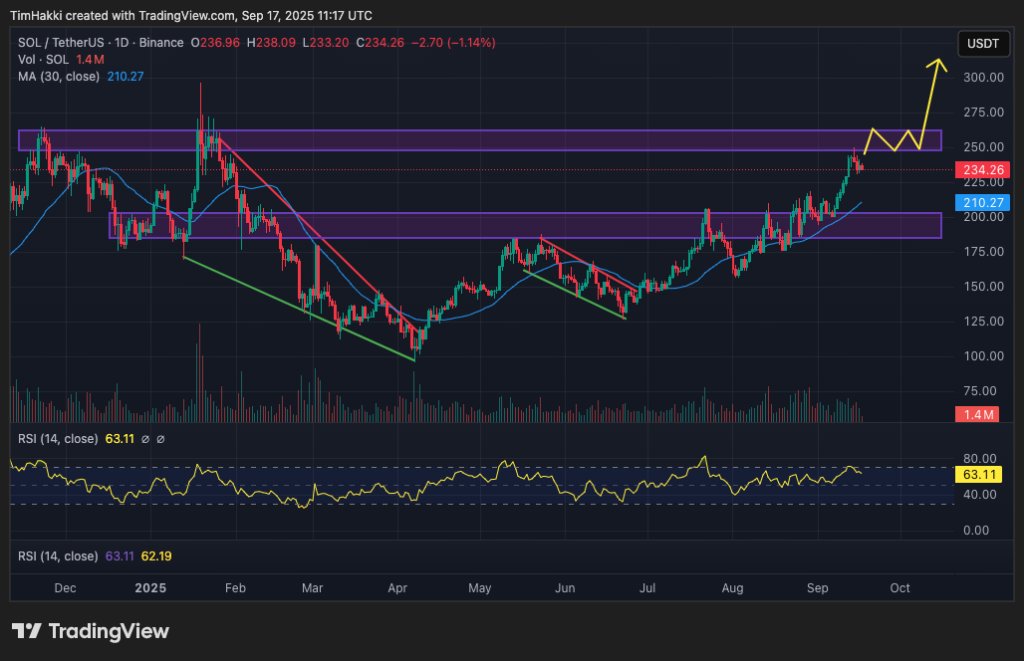Click the first empty-value symbol beside RSI 63.11

[x=145, y=439]
